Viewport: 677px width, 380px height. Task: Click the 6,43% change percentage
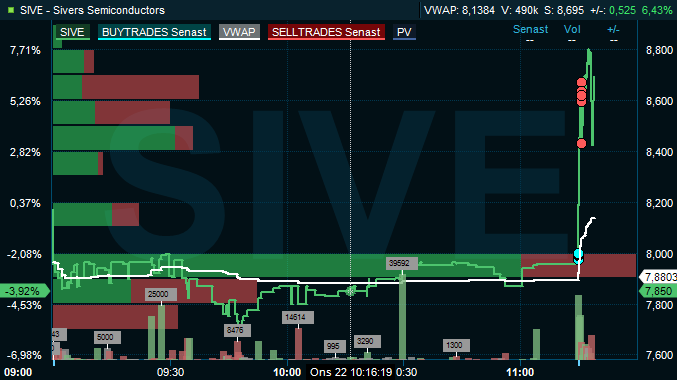pyautogui.click(x=657, y=10)
